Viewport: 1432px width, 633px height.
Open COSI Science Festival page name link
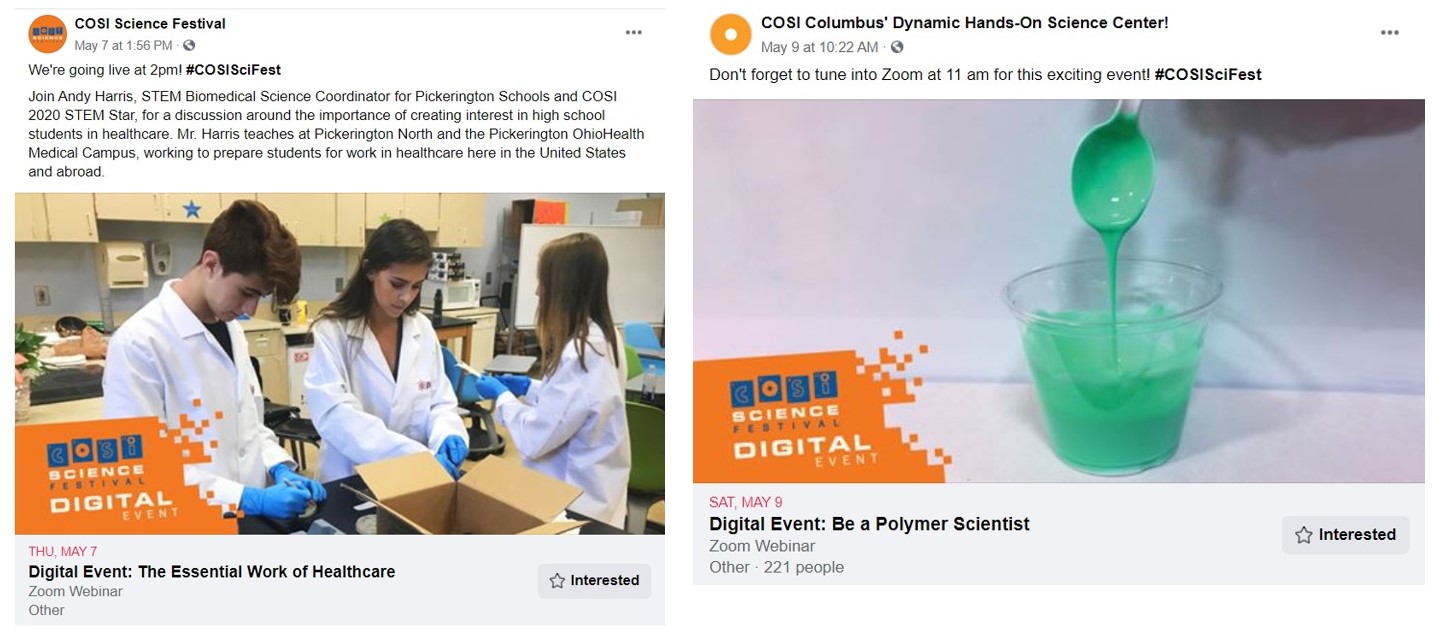click(x=150, y=23)
